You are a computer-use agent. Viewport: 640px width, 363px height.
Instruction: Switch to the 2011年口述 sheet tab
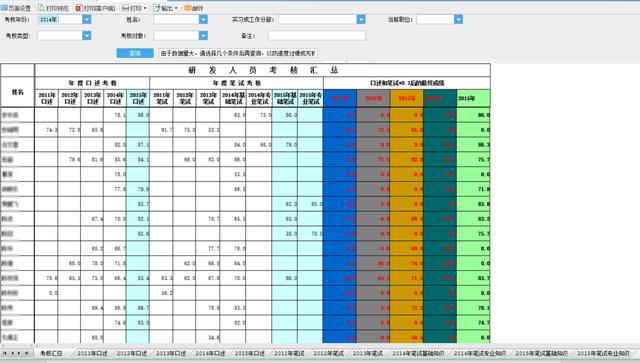(x=92, y=353)
